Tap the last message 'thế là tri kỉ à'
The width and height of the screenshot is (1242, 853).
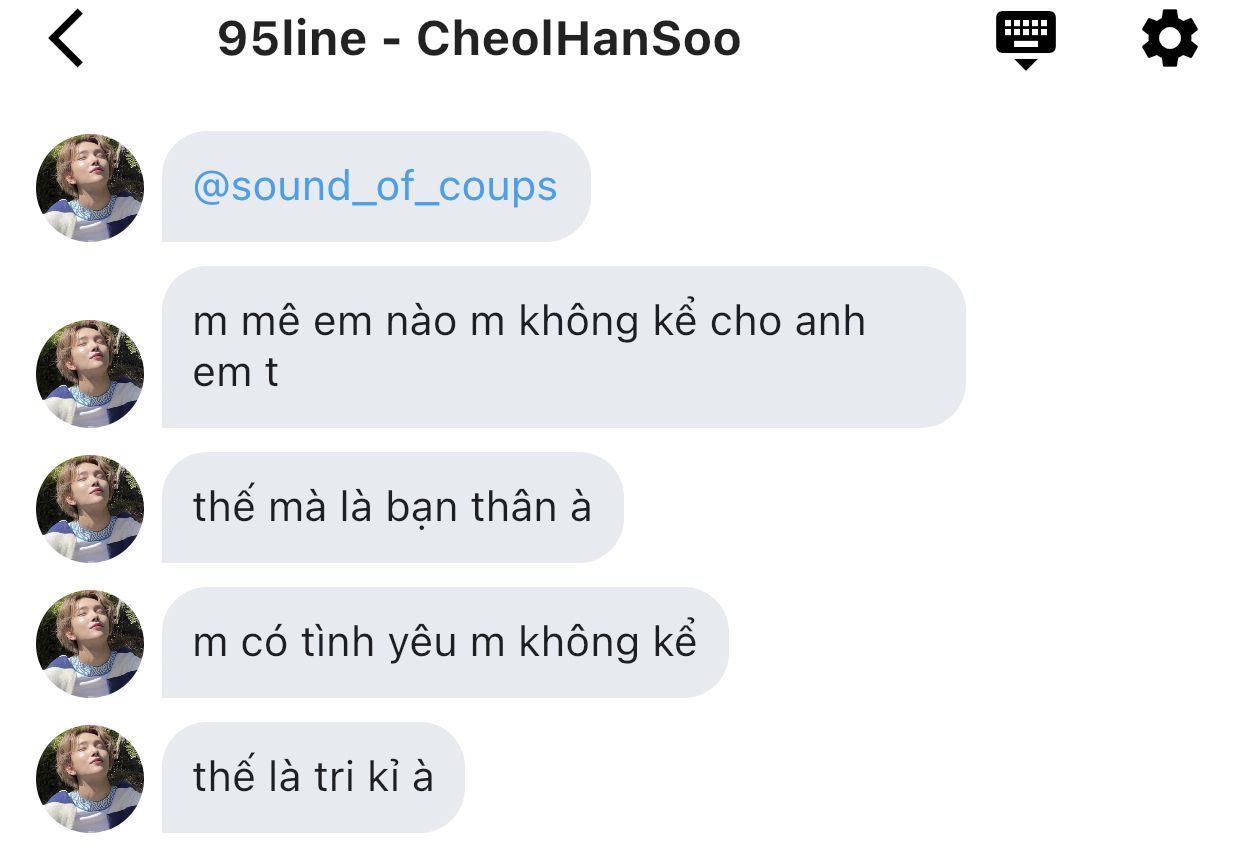313,777
